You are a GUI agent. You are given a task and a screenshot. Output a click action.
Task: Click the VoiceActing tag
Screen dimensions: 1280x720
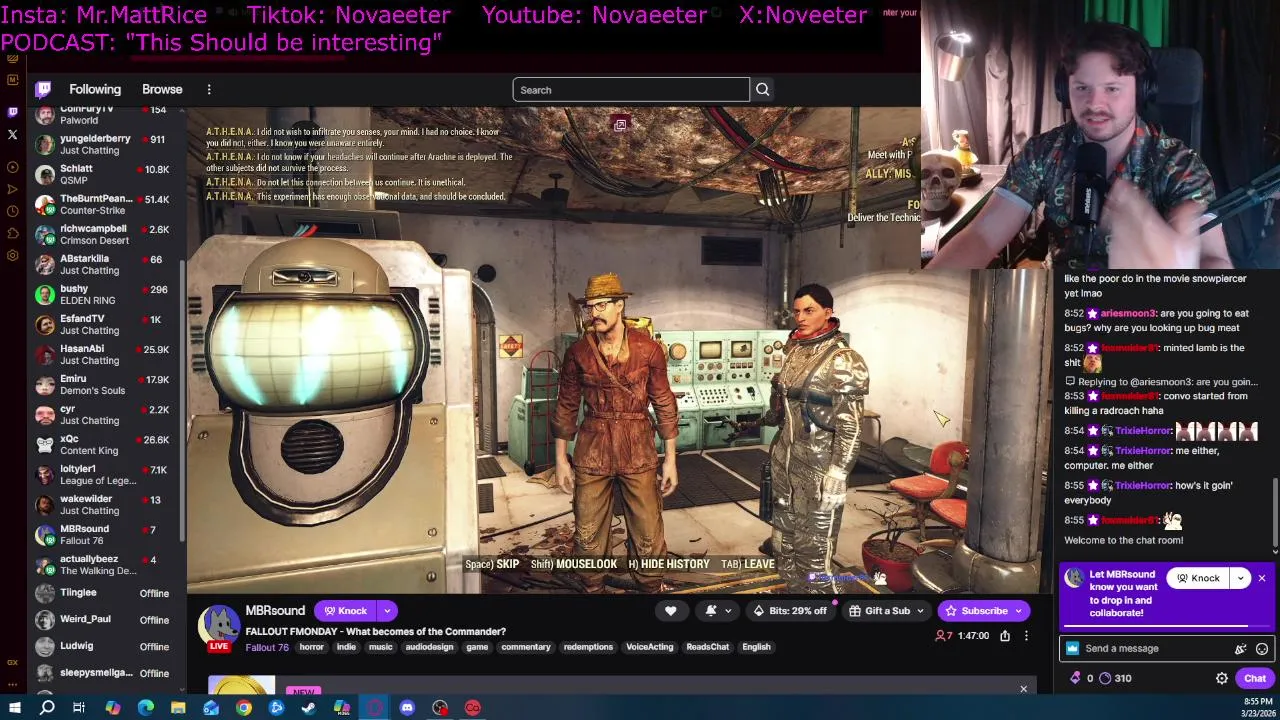pos(650,647)
